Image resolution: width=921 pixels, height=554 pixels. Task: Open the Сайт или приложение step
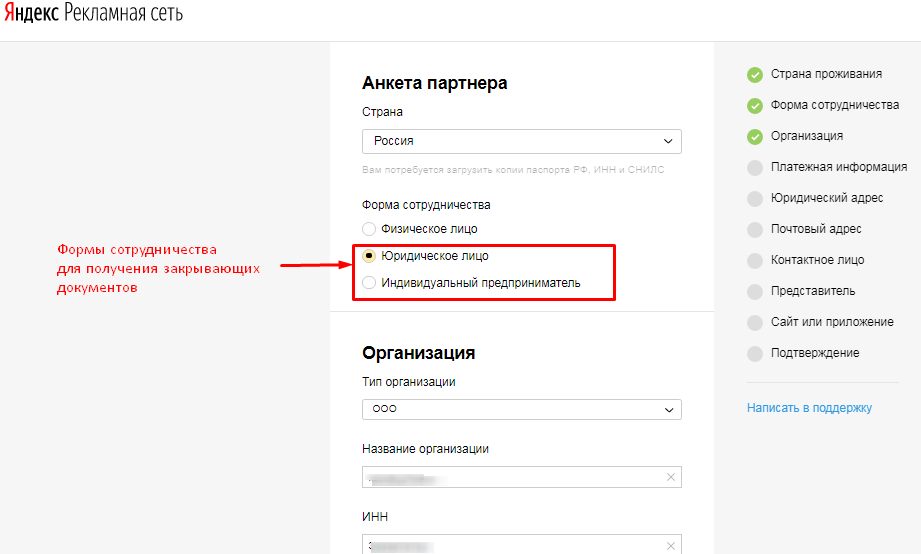tap(832, 322)
